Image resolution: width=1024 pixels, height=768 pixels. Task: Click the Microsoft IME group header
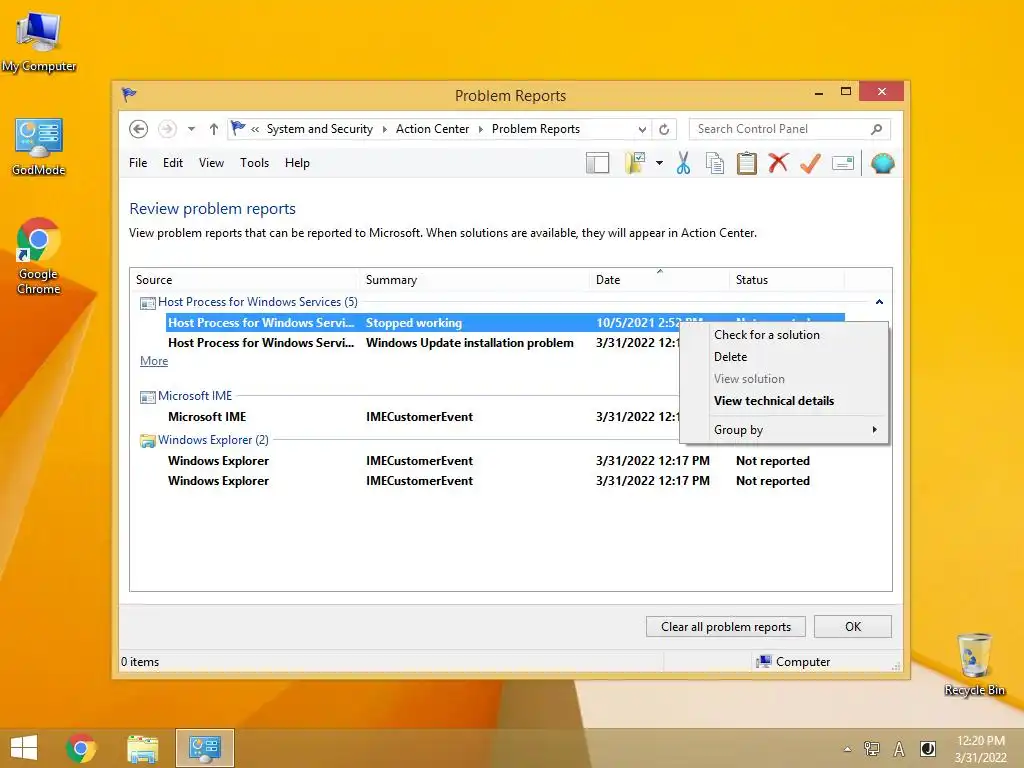coord(195,396)
